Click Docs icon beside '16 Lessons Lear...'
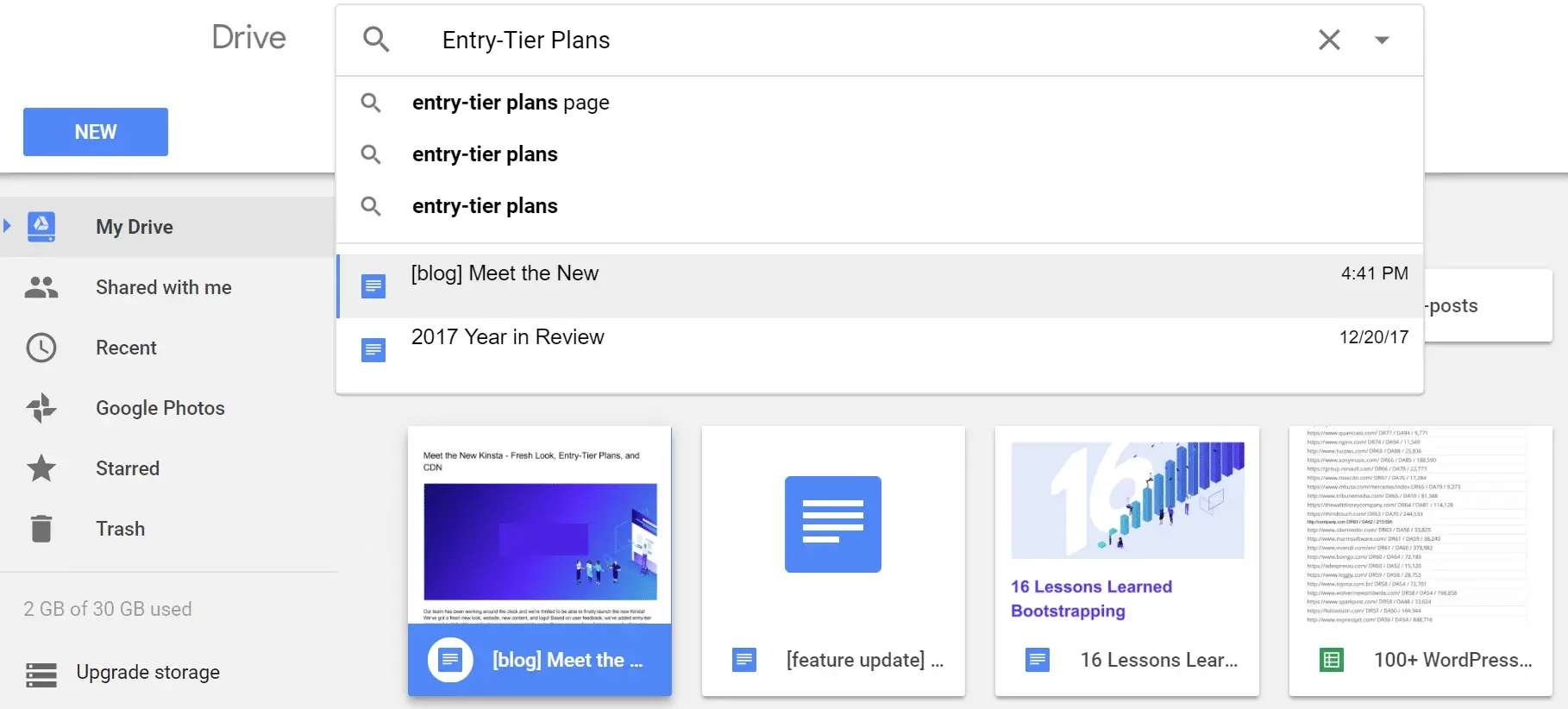The width and height of the screenshot is (1568, 709). tap(1038, 660)
